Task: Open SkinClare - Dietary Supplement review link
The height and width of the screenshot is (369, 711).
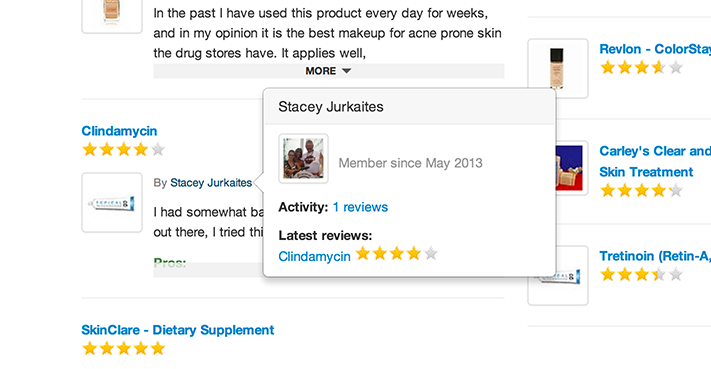Action: 178,330
